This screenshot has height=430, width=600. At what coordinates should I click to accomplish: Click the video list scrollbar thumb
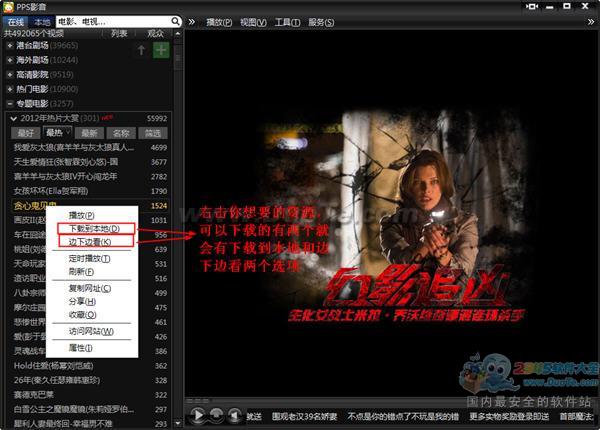click(x=178, y=57)
